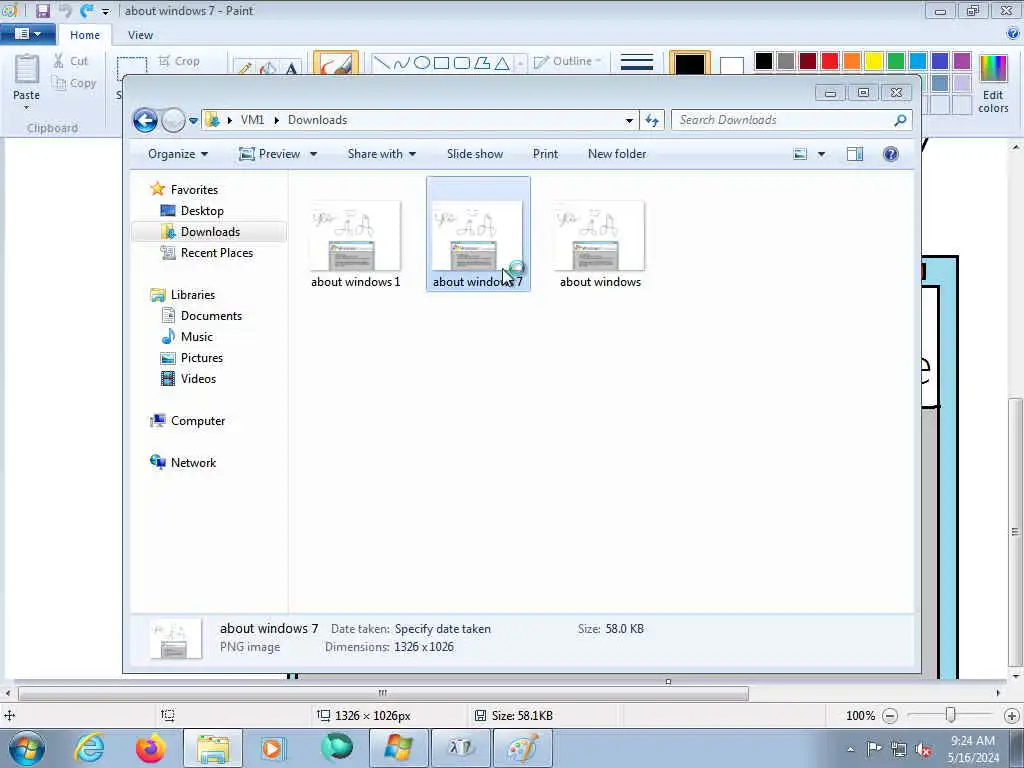Open the view options dropdown arrow
This screenshot has height=768, width=1024.
(x=822, y=154)
